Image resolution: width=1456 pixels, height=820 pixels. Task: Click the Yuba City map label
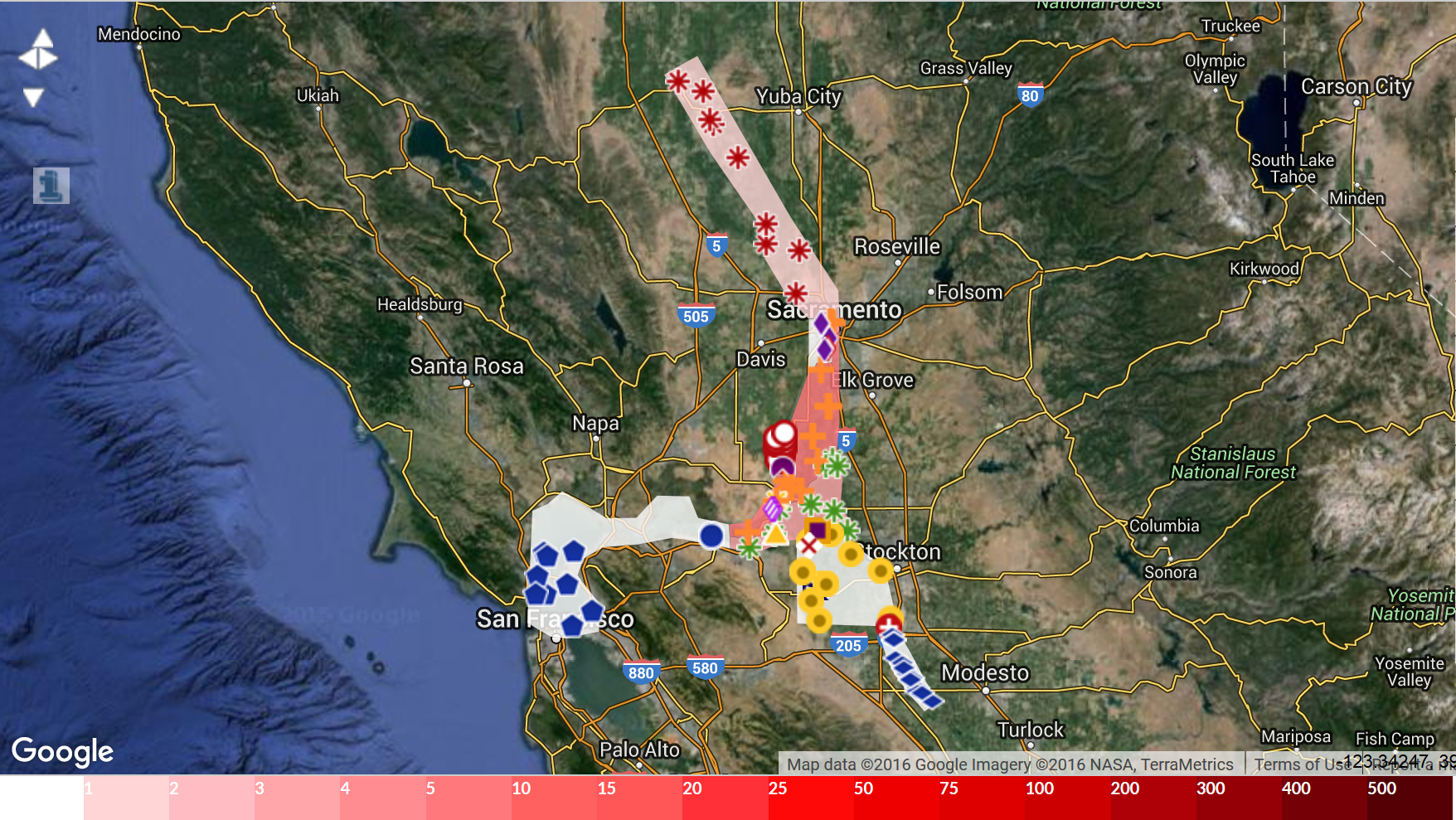coord(798,97)
